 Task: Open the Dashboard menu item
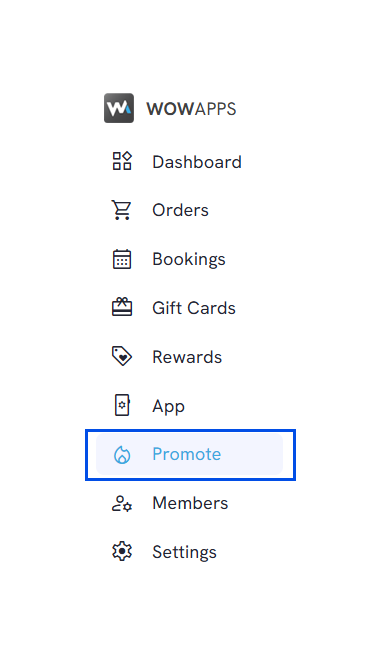pyautogui.click(x=190, y=162)
